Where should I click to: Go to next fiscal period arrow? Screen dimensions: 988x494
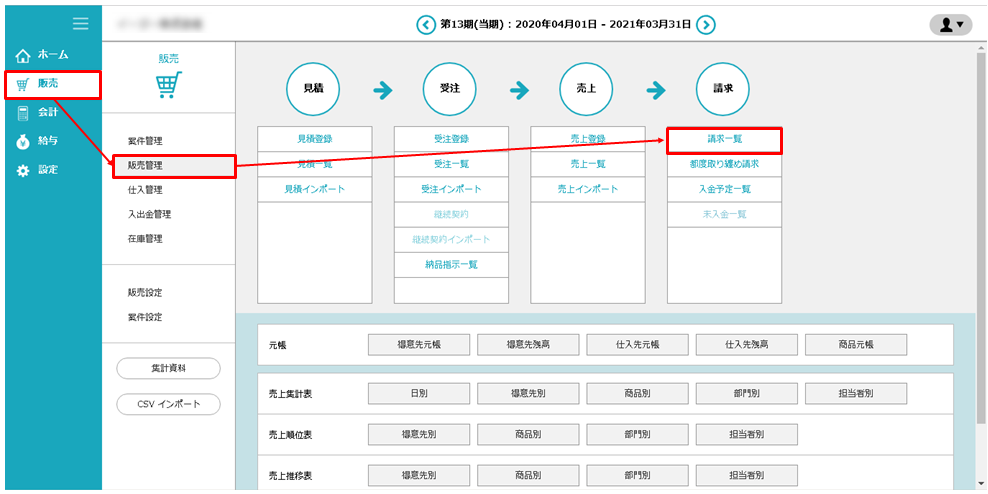tap(706, 25)
